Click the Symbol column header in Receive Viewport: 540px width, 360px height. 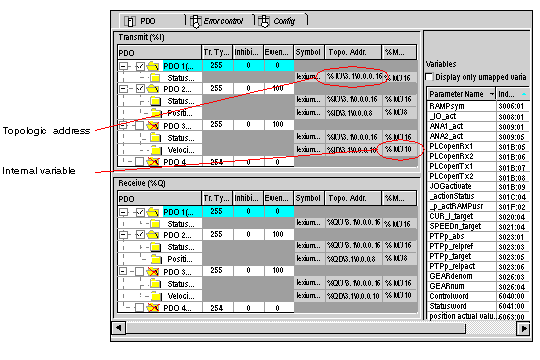(309, 198)
